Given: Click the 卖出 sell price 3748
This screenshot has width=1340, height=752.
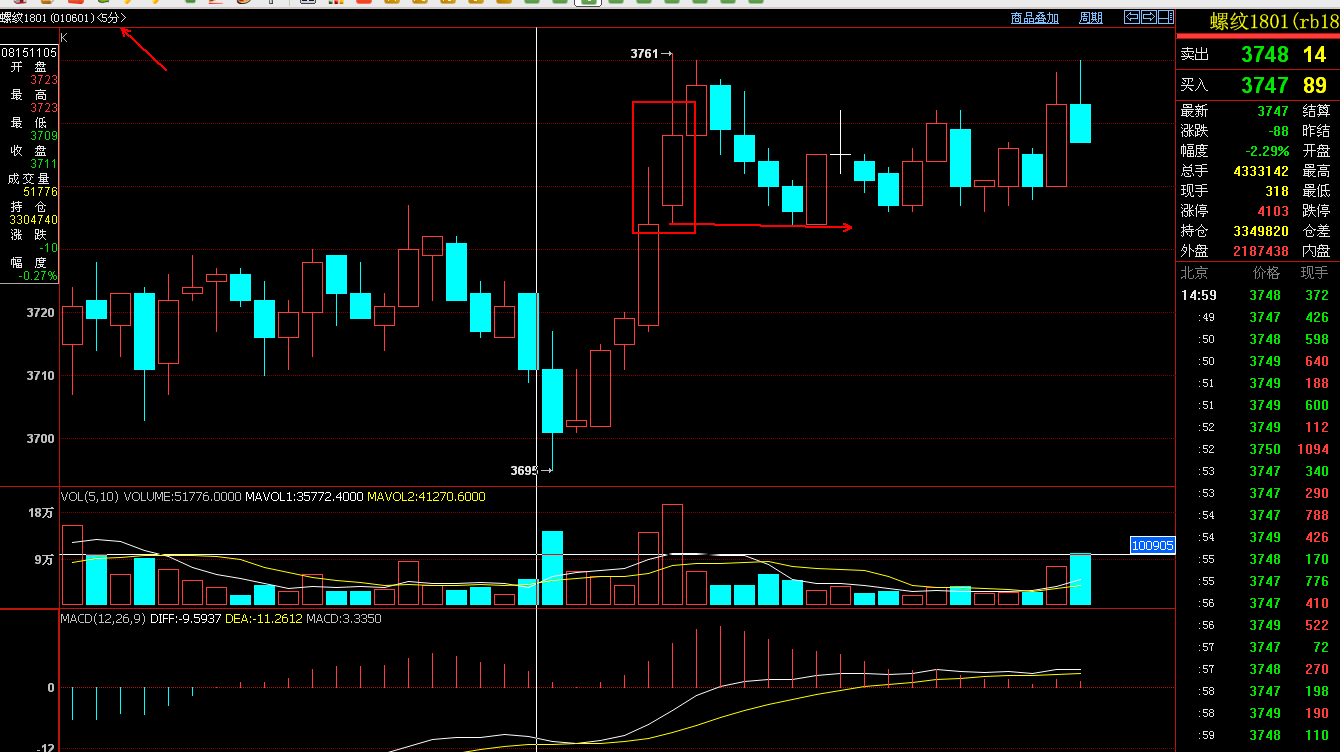Looking at the screenshot, I should pos(1264,54).
